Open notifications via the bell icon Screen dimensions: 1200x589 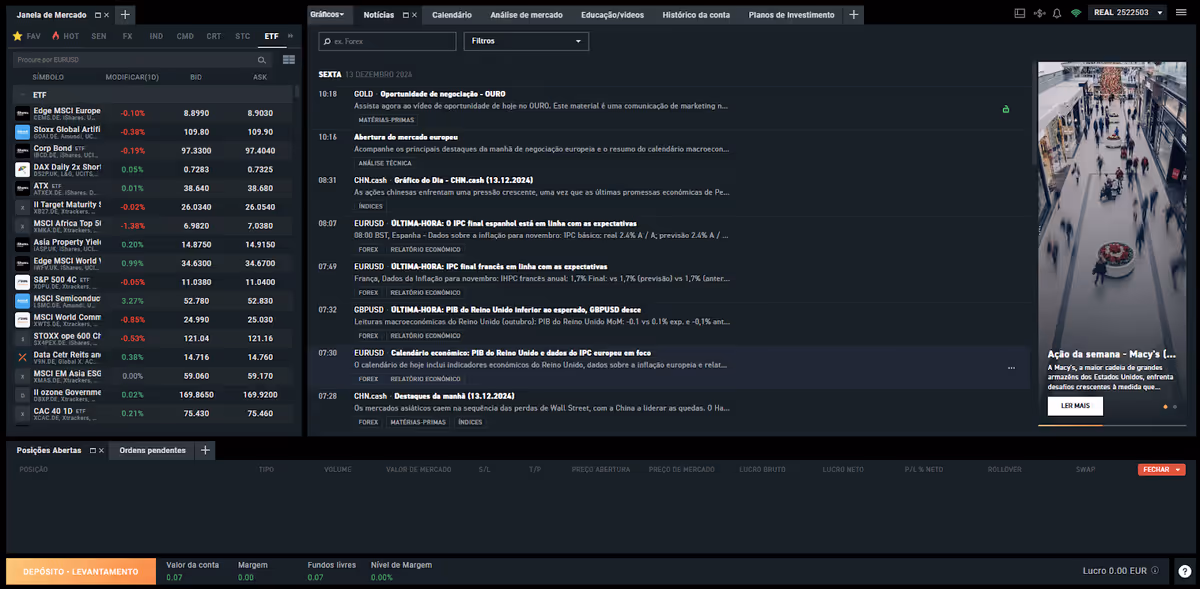(x=1057, y=13)
